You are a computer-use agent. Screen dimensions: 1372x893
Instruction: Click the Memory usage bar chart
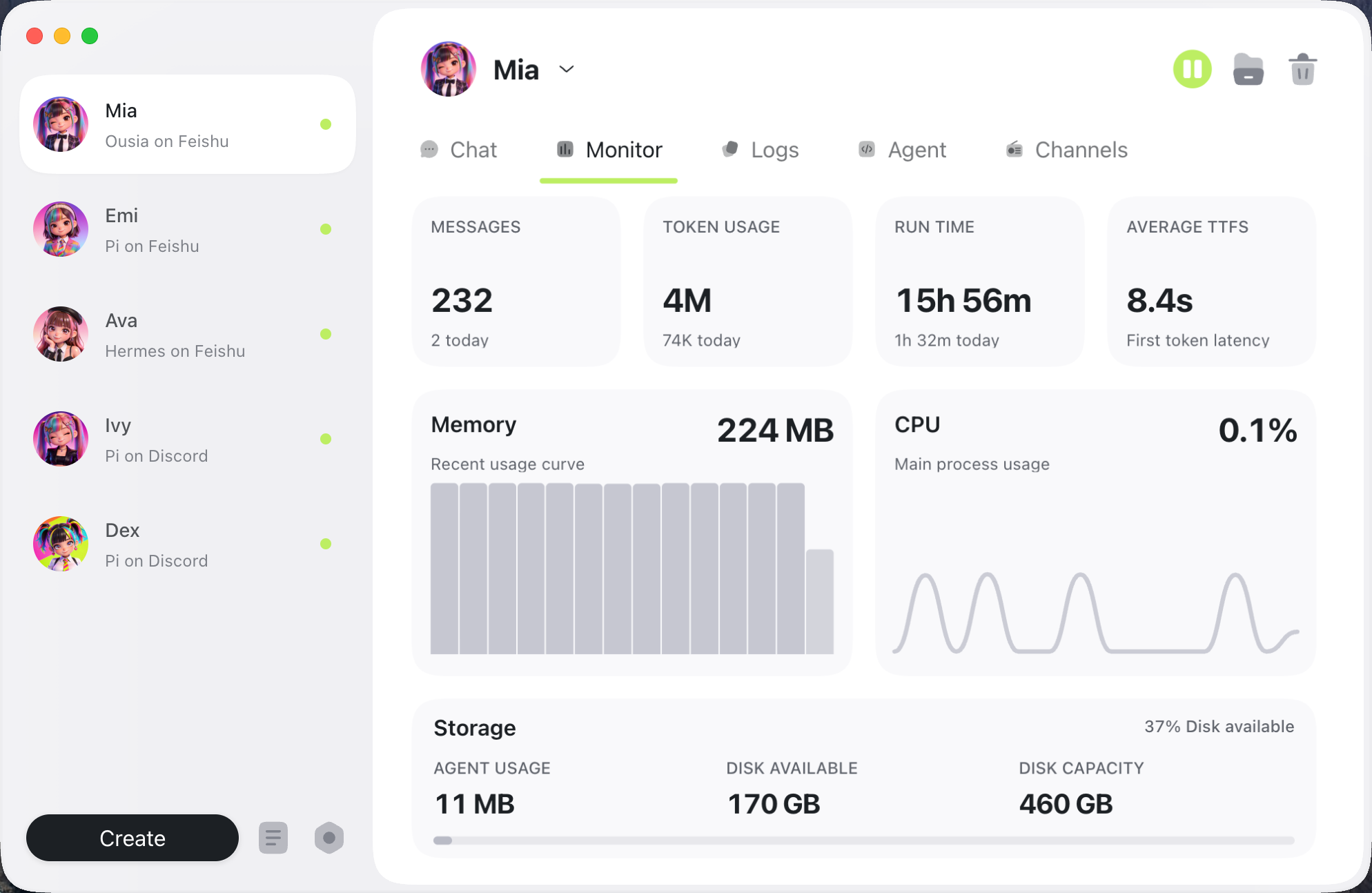(632, 568)
